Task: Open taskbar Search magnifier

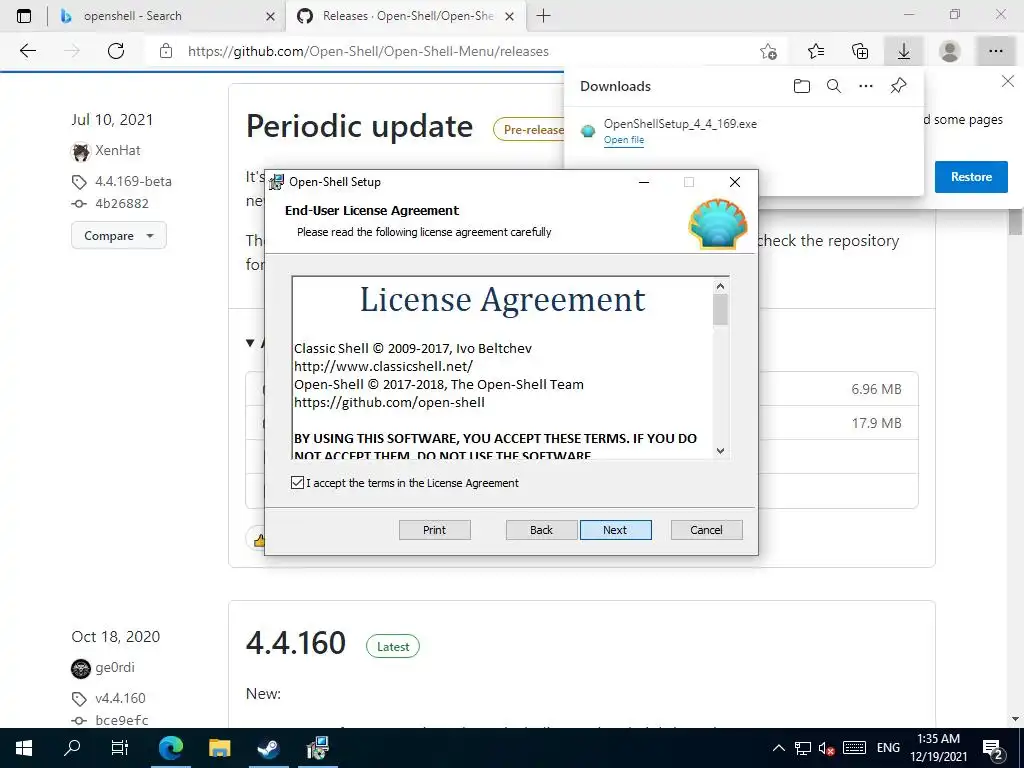Action: [72, 748]
